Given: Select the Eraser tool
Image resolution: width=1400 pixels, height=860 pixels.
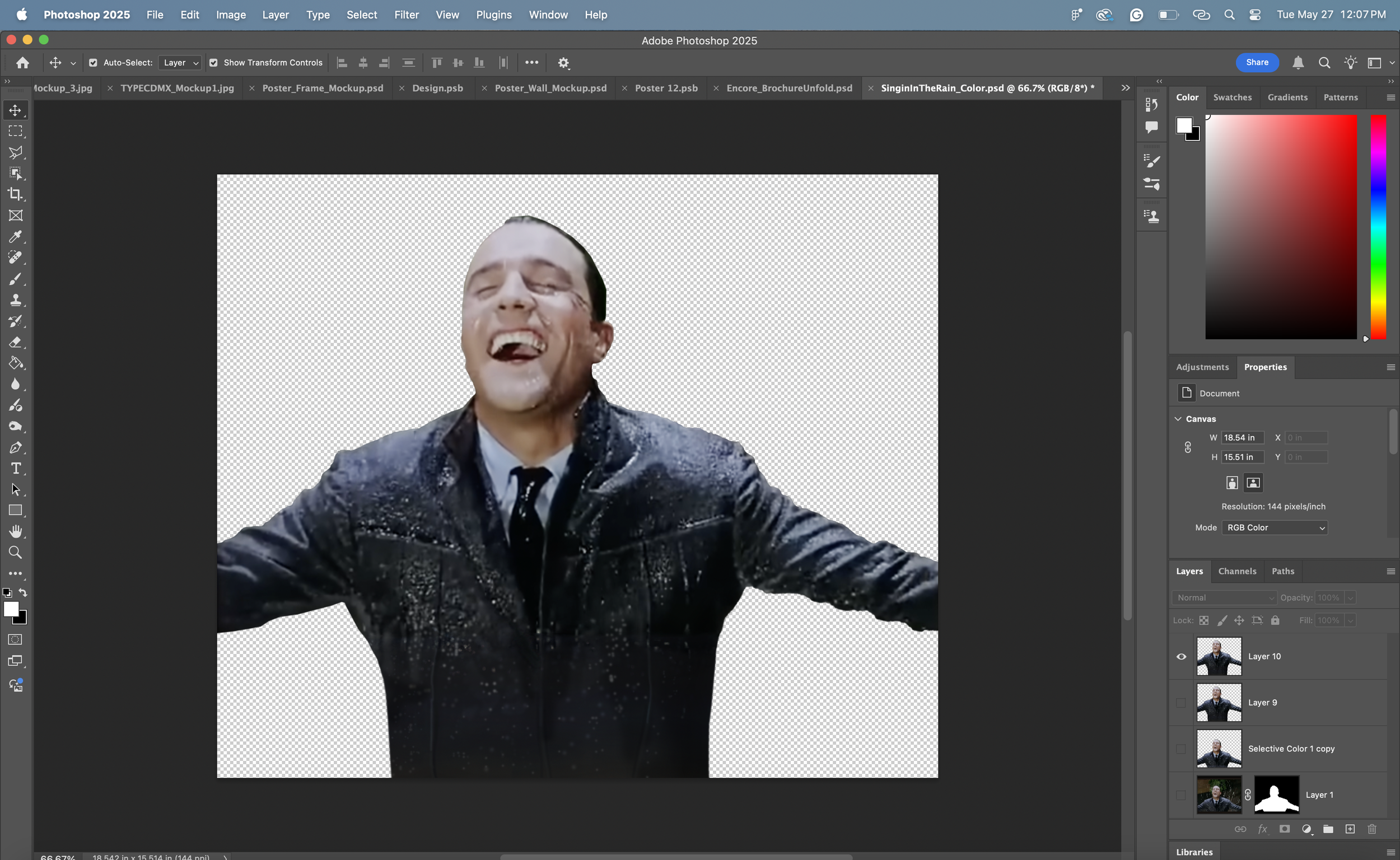Looking at the screenshot, I should pyautogui.click(x=15, y=342).
